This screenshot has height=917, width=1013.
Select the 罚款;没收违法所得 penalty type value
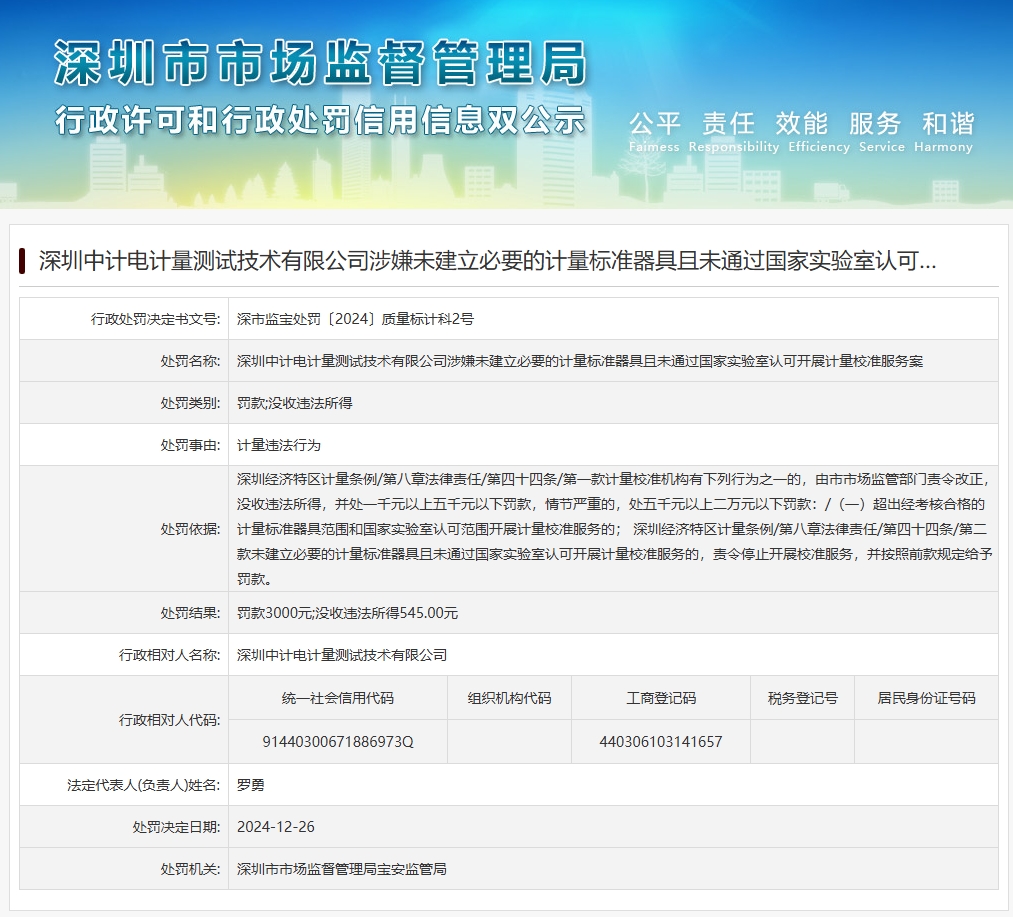click(x=295, y=403)
